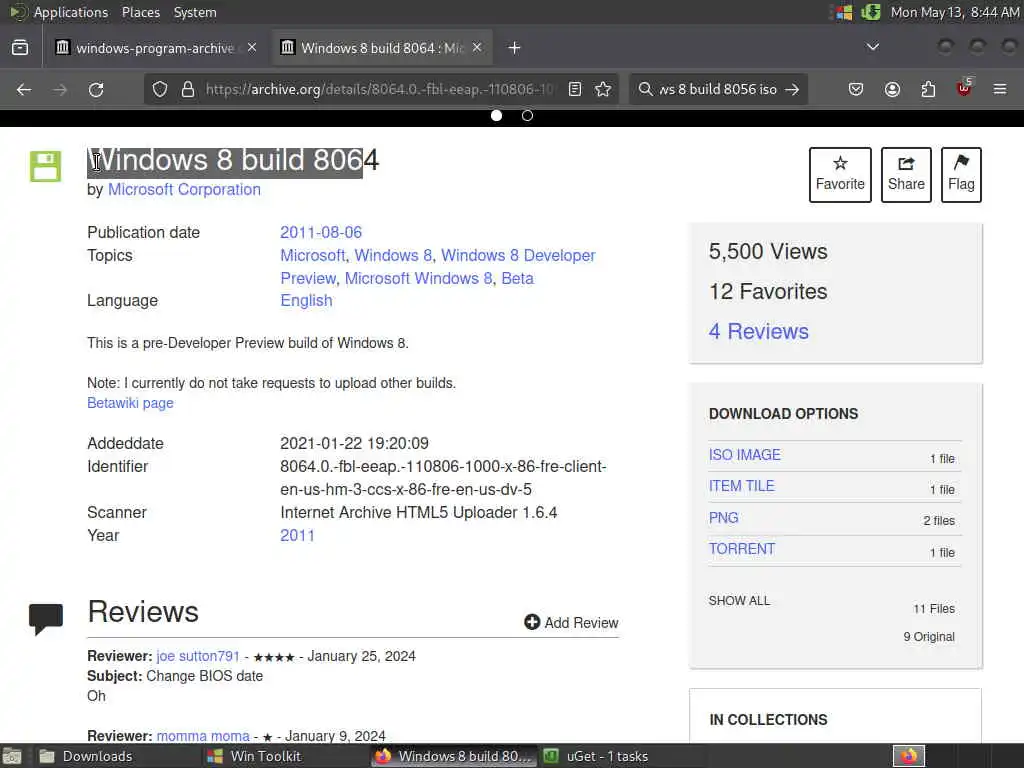Click the Reviews speech bubble icon

click(46, 618)
